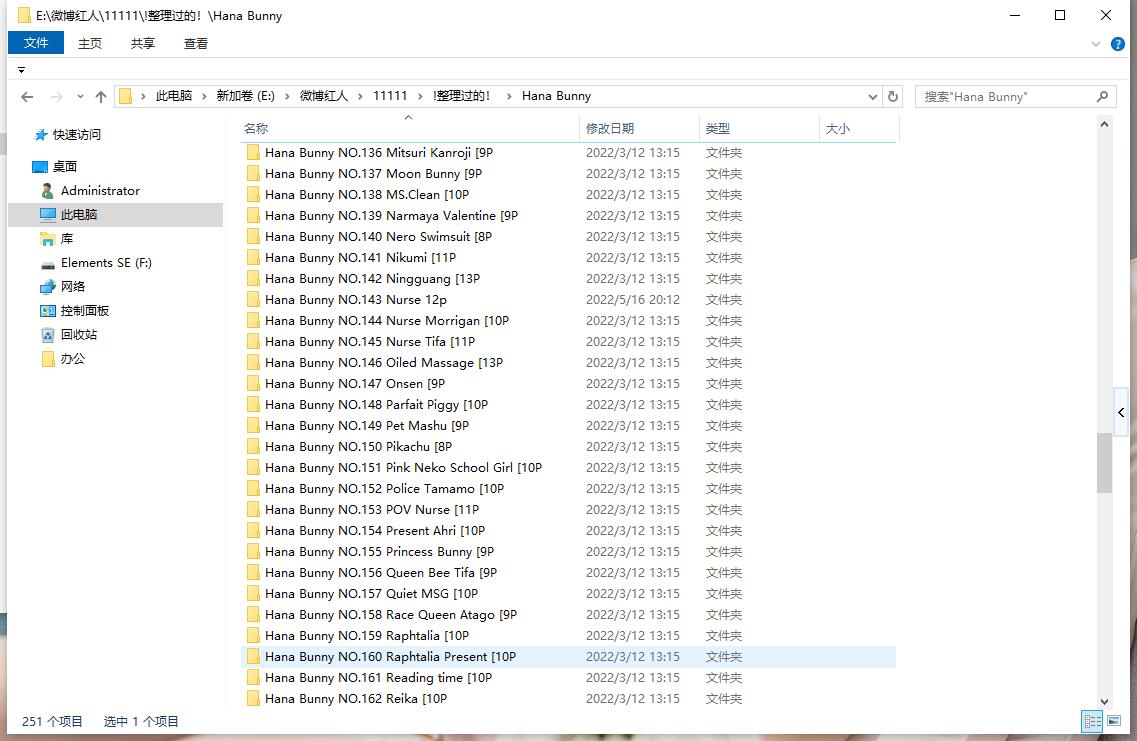Sort by 类型 type column header
Screen dimensions: 1137x741
pos(759,128)
